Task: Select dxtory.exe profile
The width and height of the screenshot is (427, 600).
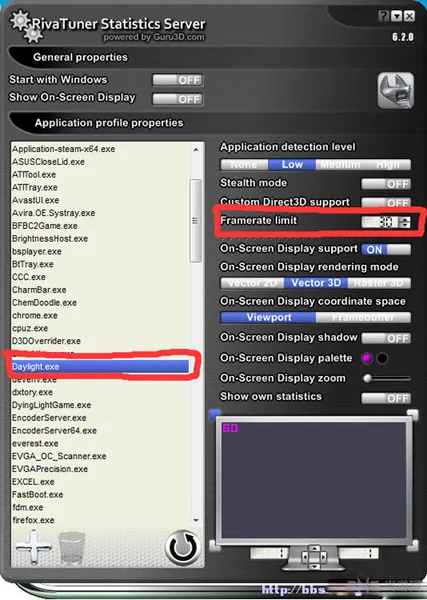Action: (33, 392)
